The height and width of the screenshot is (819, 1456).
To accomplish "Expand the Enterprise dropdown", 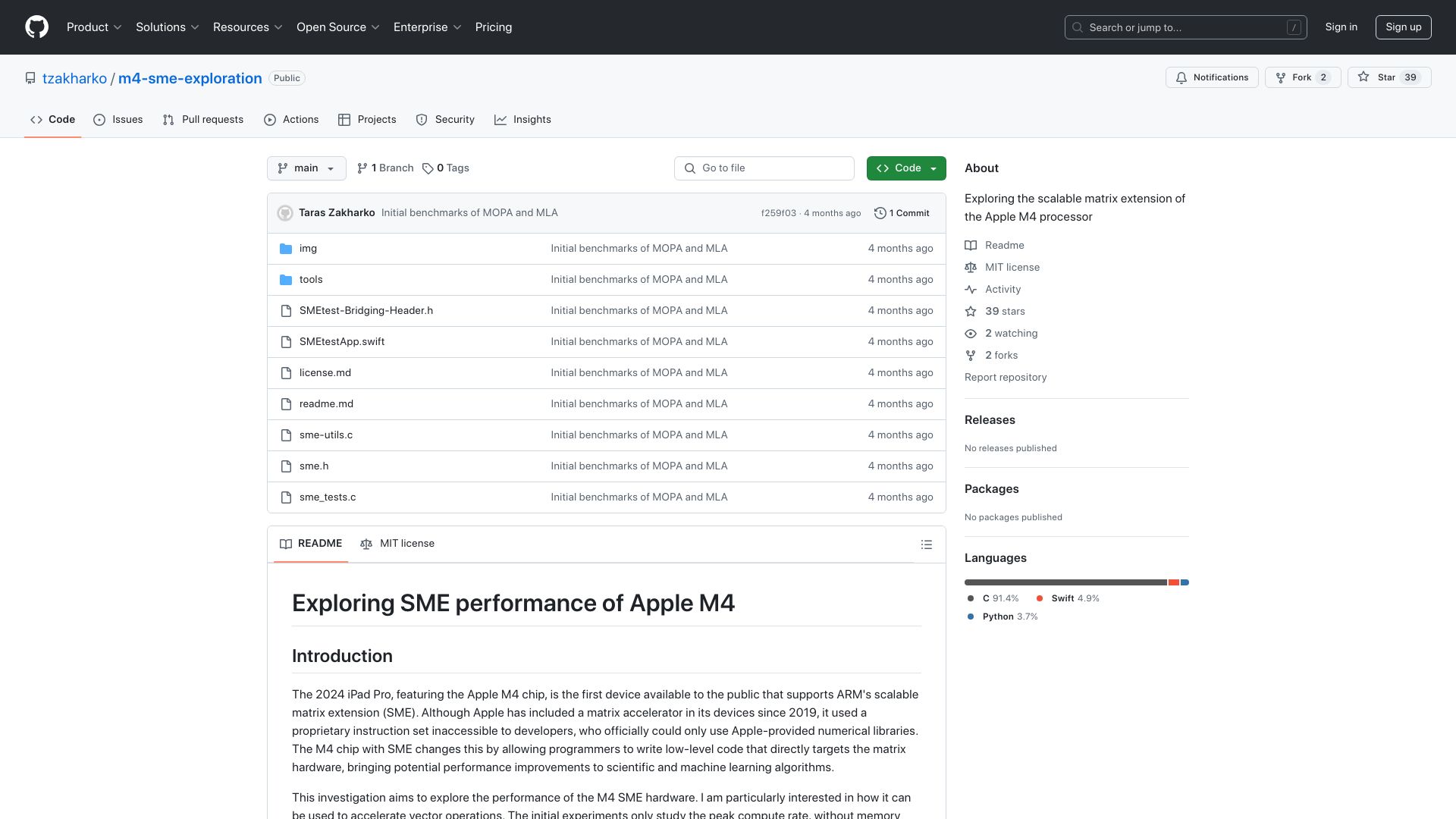I will coord(428,27).
